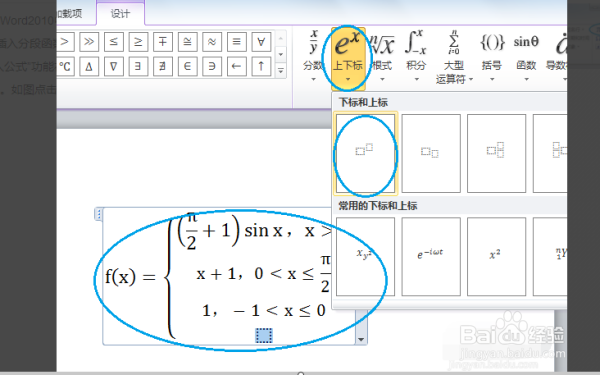This screenshot has height=375, width=600.
Task: Insert the much-greater-than ≫ symbol
Action: point(89,42)
